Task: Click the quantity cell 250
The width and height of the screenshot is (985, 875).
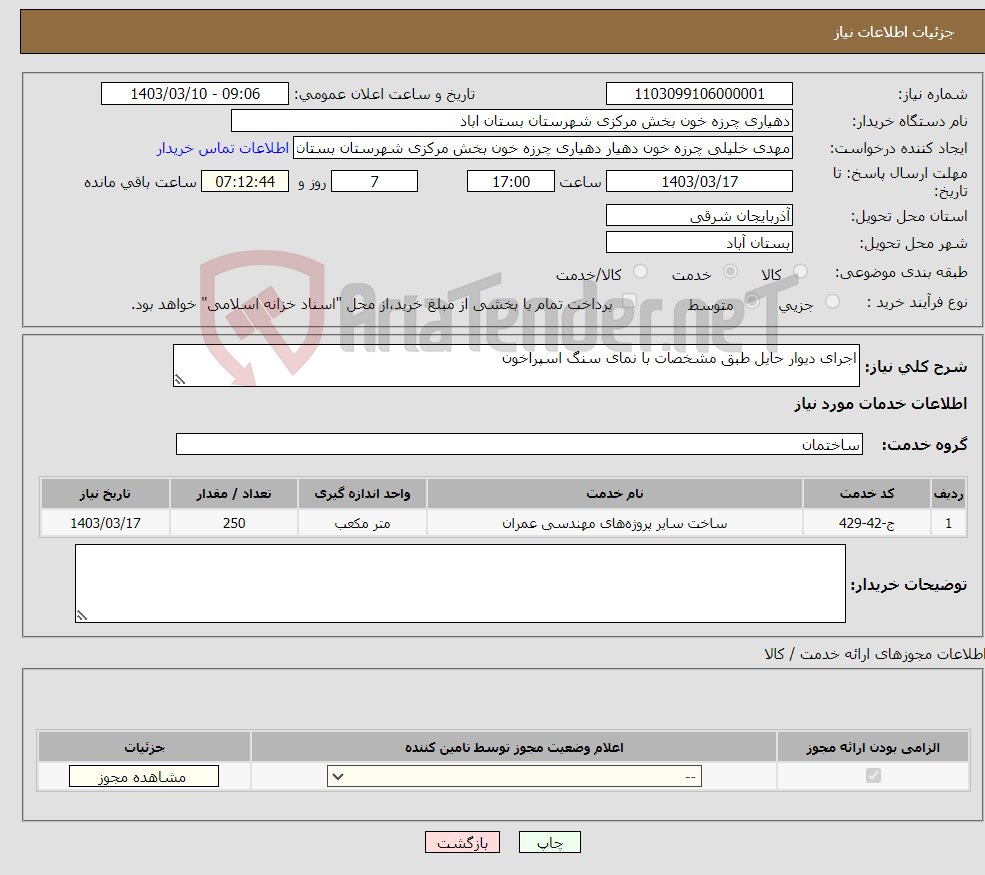Action: click(234, 523)
